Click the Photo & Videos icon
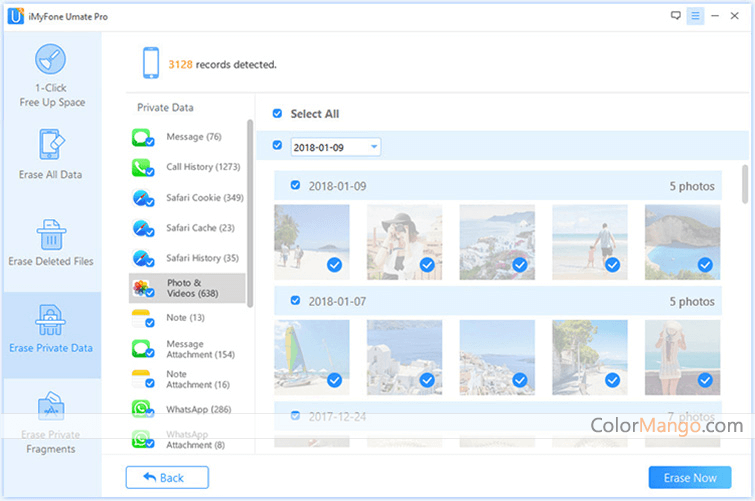The height and width of the screenshot is (501, 755). tap(142, 288)
